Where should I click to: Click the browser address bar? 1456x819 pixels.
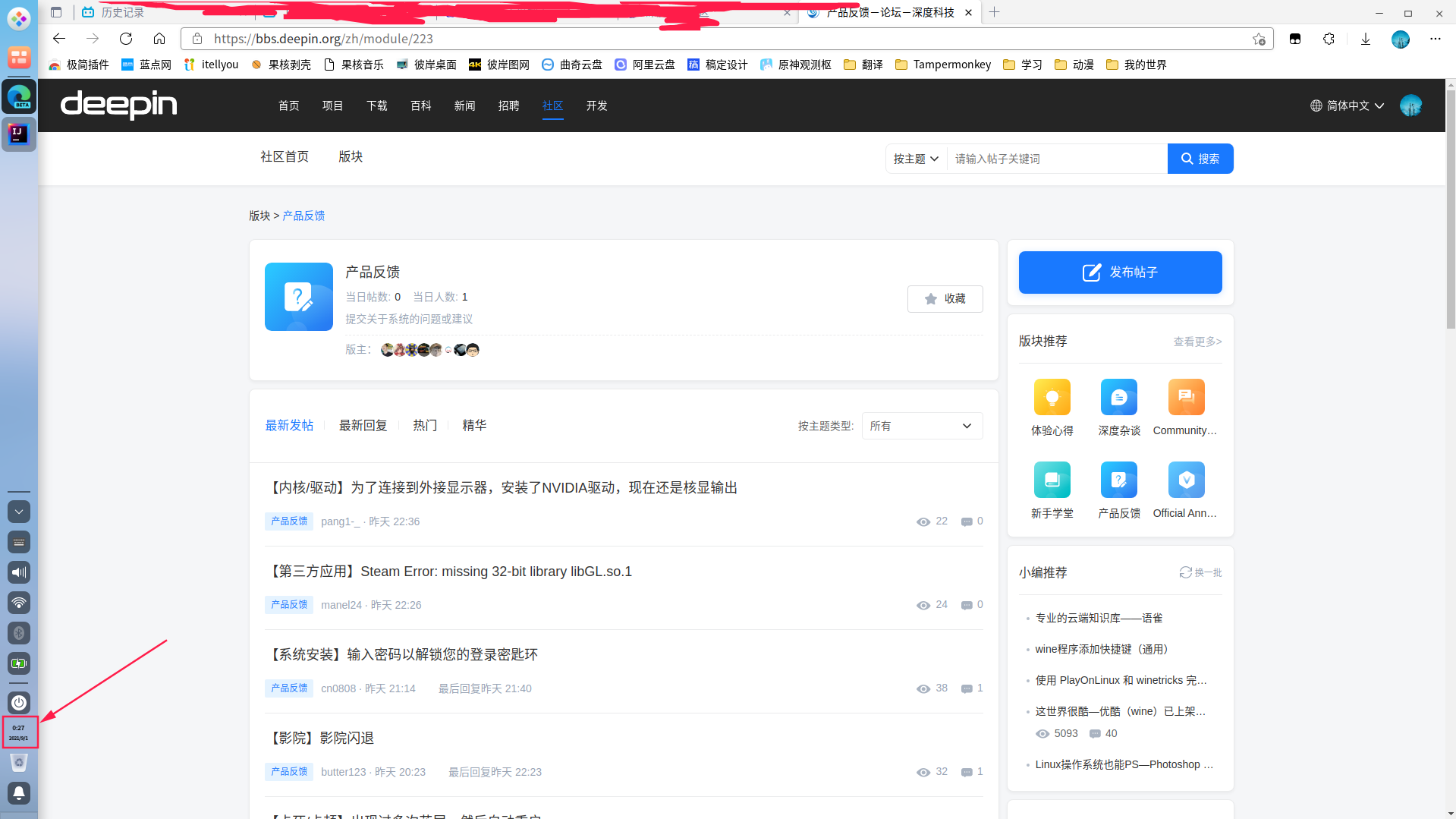coord(727,39)
